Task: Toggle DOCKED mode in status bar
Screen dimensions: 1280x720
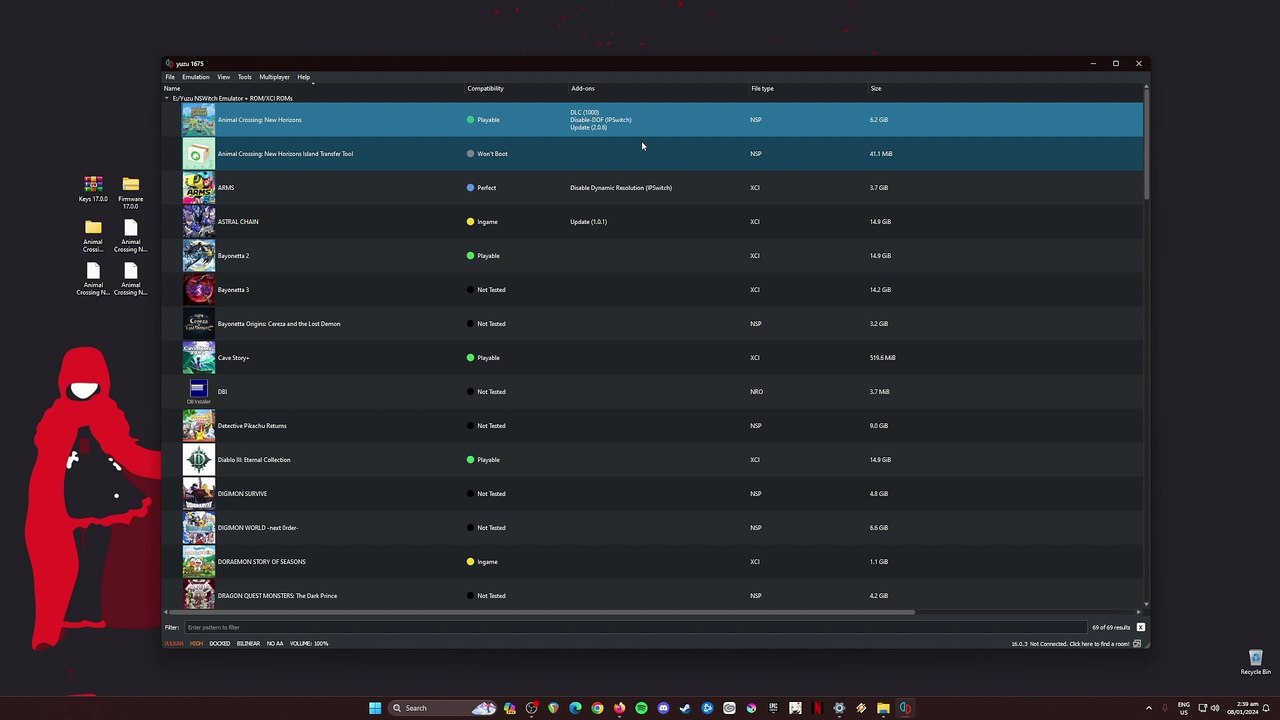Action: click(220, 643)
